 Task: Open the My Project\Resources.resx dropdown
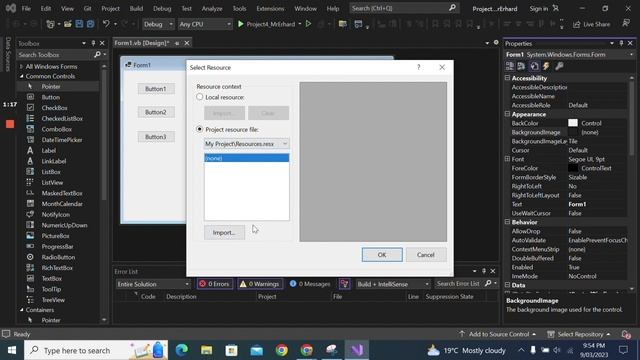click(x=247, y=144)
